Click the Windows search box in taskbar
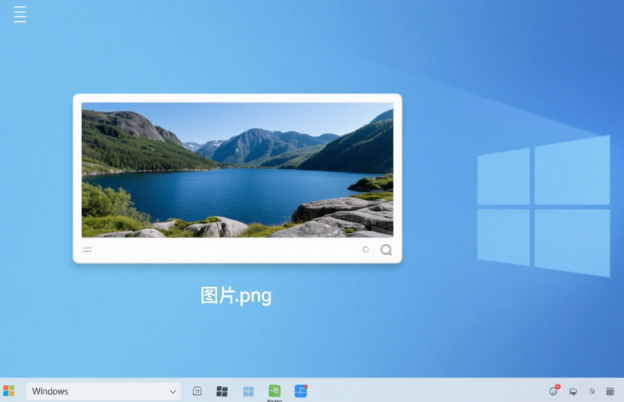Image resolution: width=624 pixels, height=402 pixels. (103, 391)
